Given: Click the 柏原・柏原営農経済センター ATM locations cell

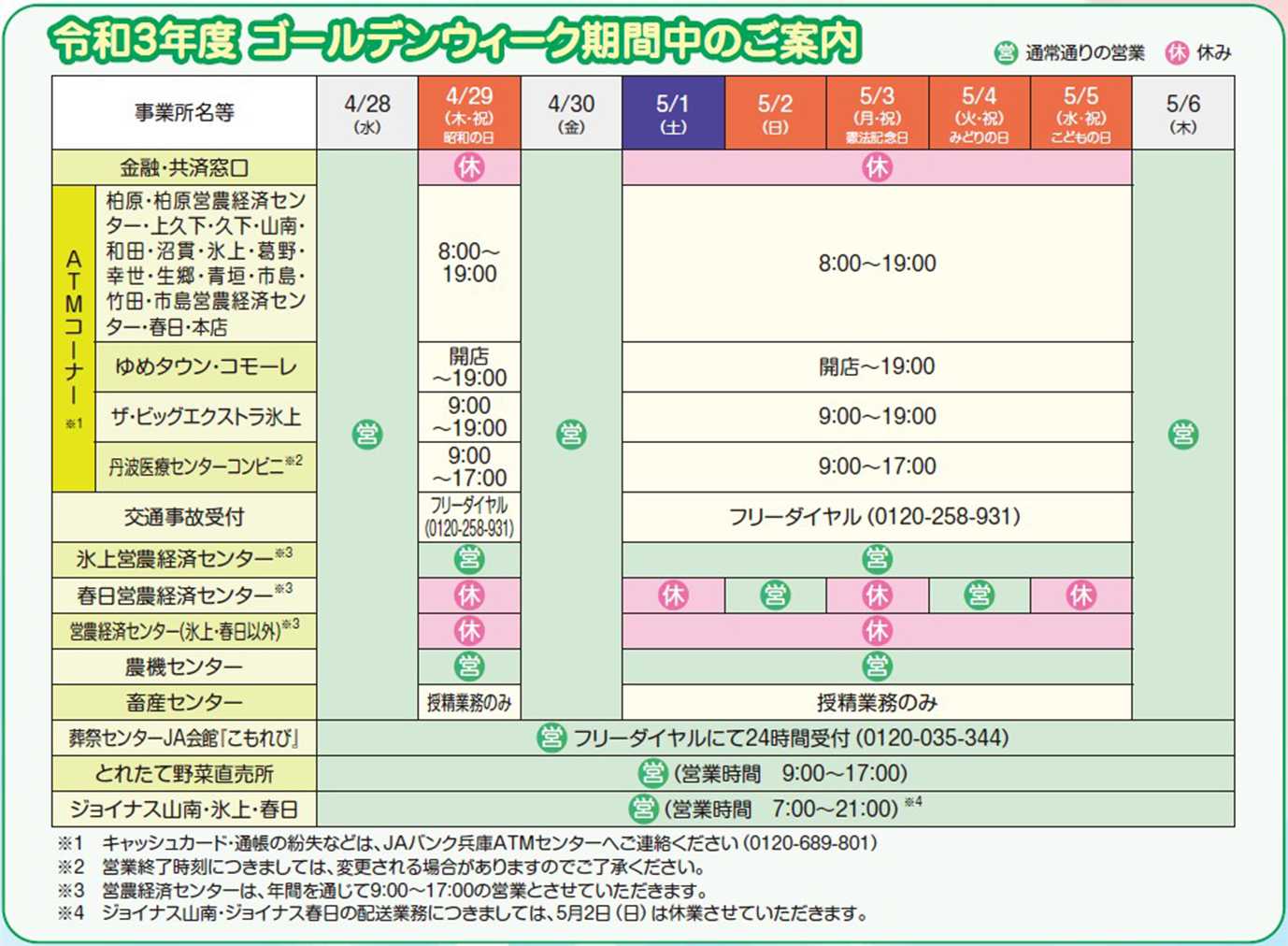Looking at the screenshot, I should [207, 264].
